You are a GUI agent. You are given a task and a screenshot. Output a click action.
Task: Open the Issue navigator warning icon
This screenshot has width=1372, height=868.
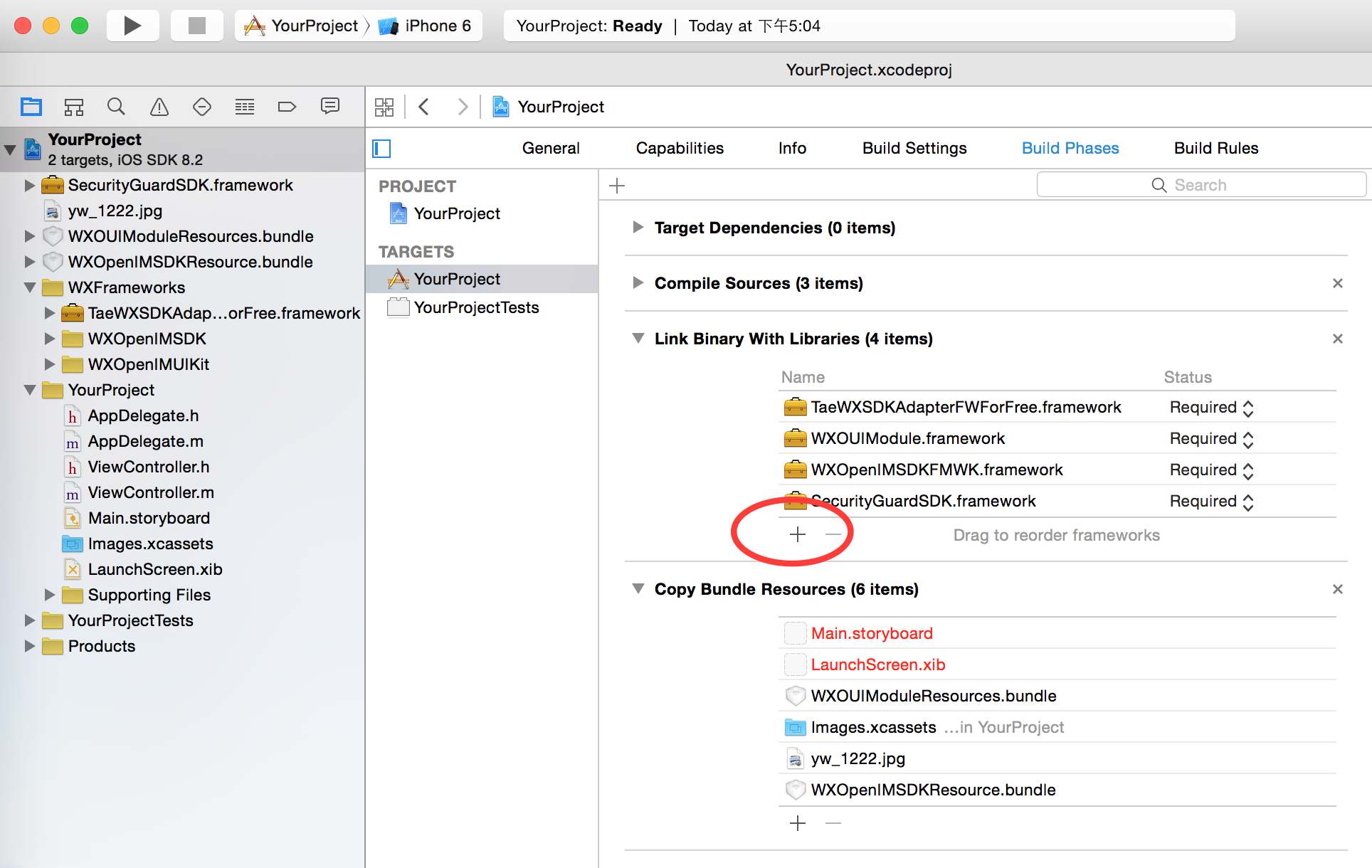pyautogui.click(x=159, y=107)
